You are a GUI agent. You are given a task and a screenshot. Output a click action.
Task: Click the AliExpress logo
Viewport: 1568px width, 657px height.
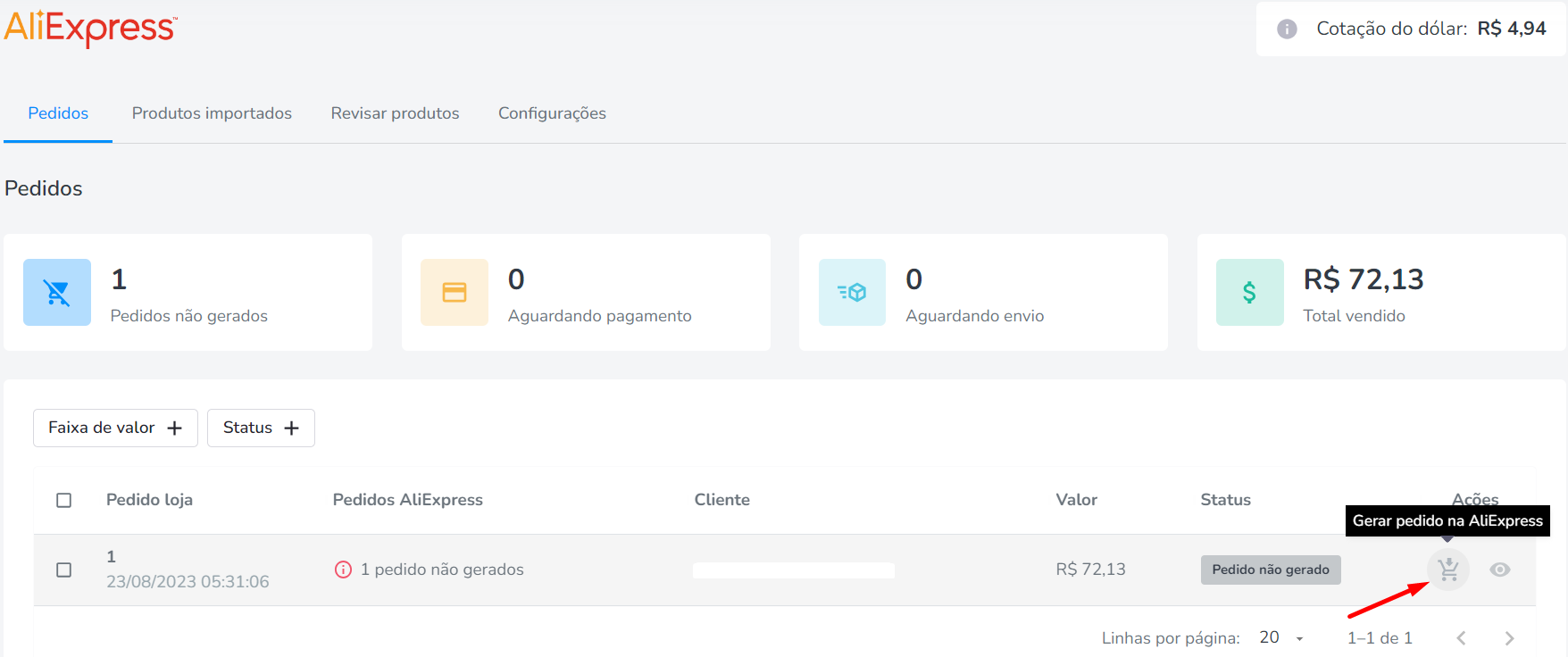(90, 28)
